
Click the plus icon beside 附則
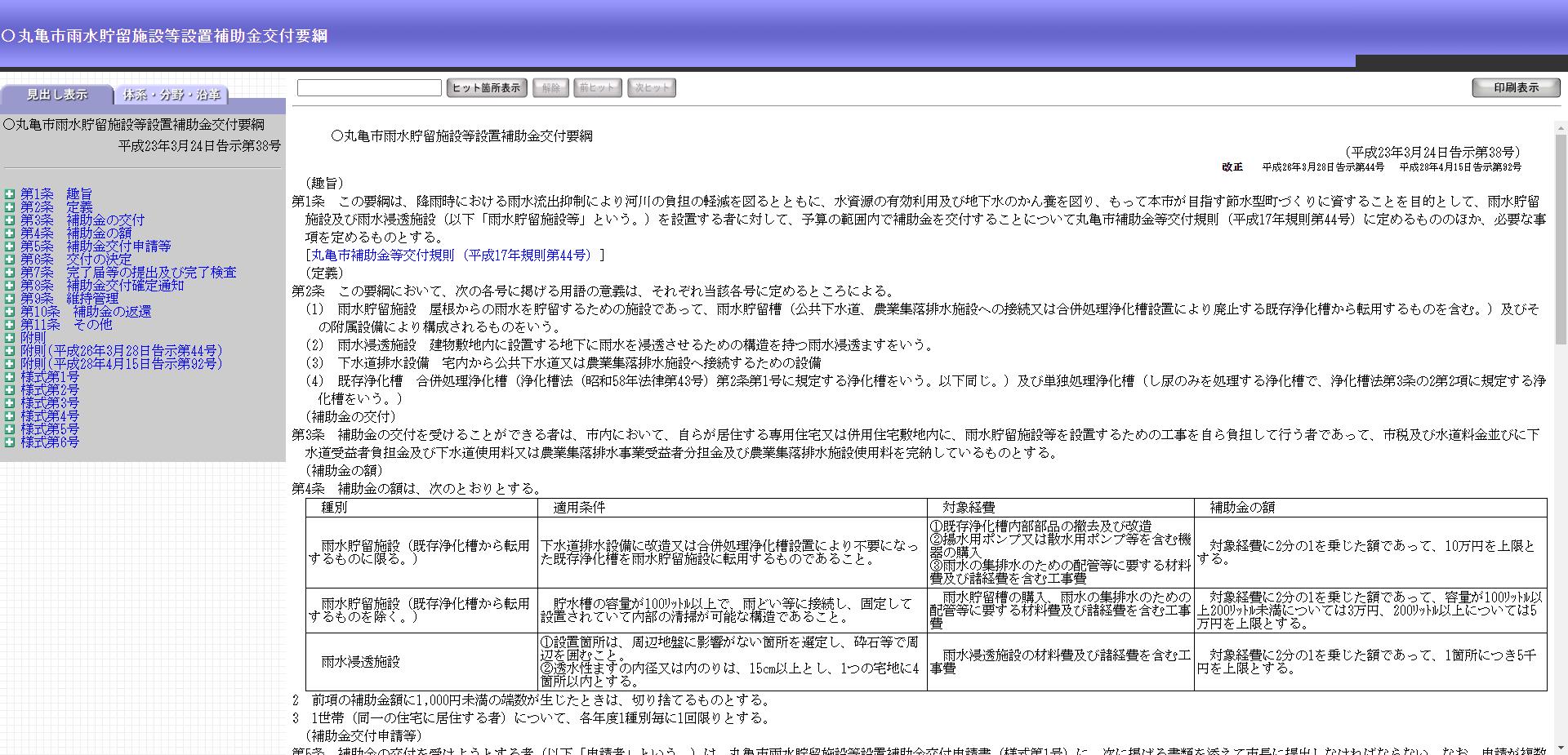(10, 337)
